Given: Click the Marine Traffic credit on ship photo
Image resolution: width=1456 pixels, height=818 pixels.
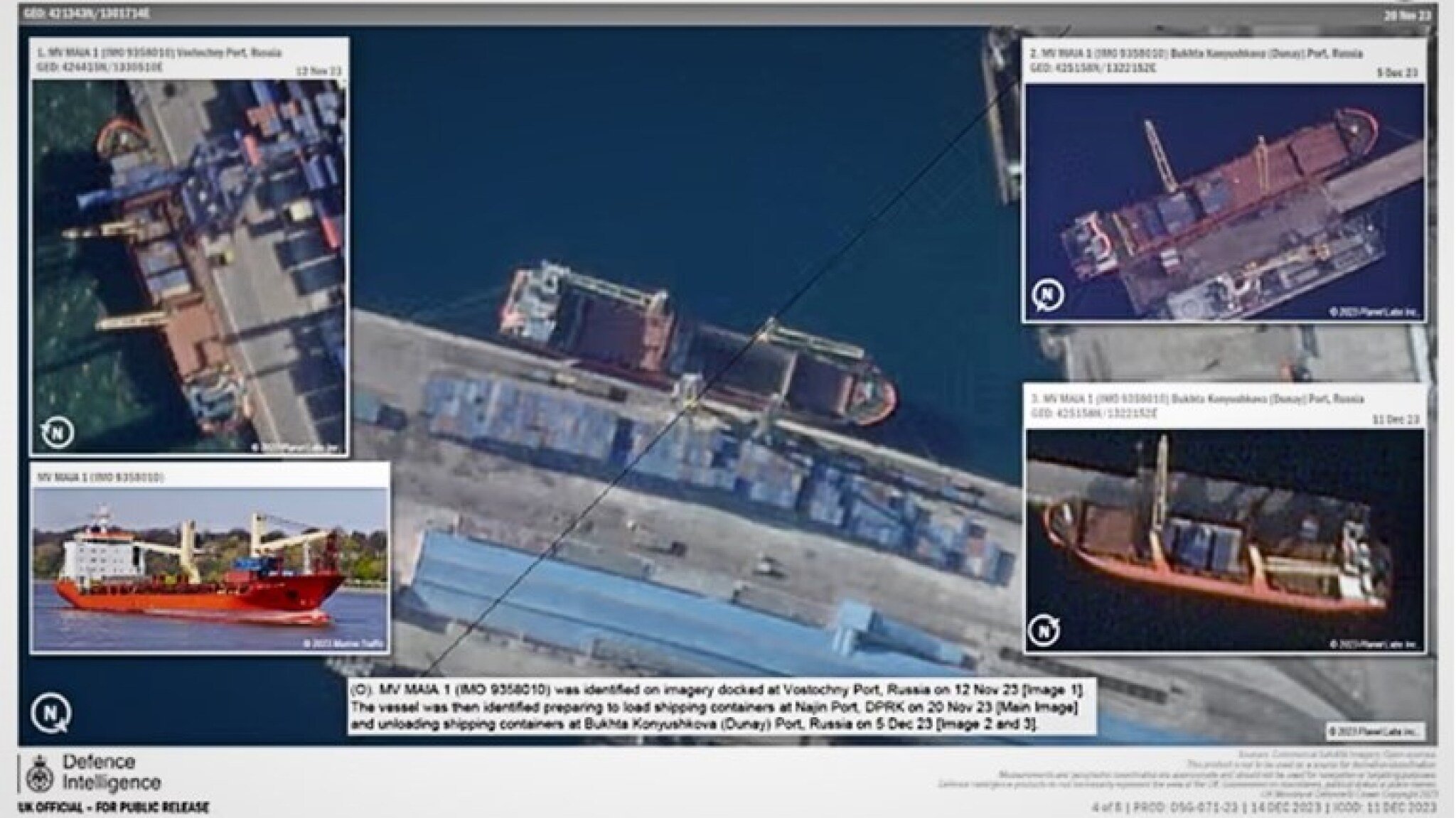Looking at the screenshot, I should click(x=344, y=643).
